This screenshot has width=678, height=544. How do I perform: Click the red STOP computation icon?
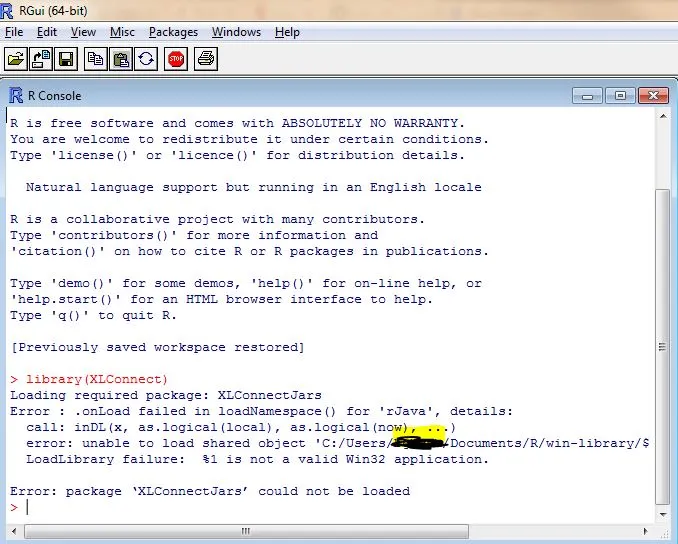coord(176,59)
